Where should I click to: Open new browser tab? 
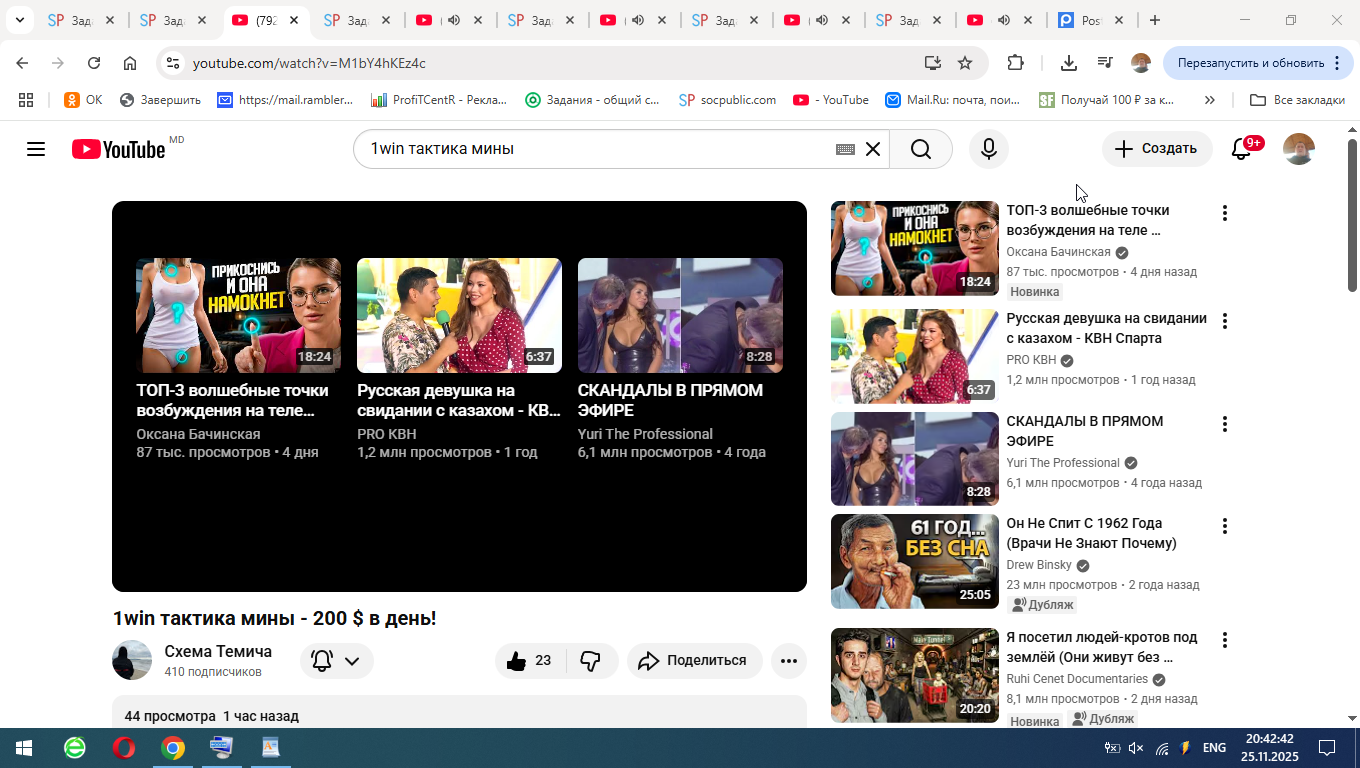[1155, 20]
